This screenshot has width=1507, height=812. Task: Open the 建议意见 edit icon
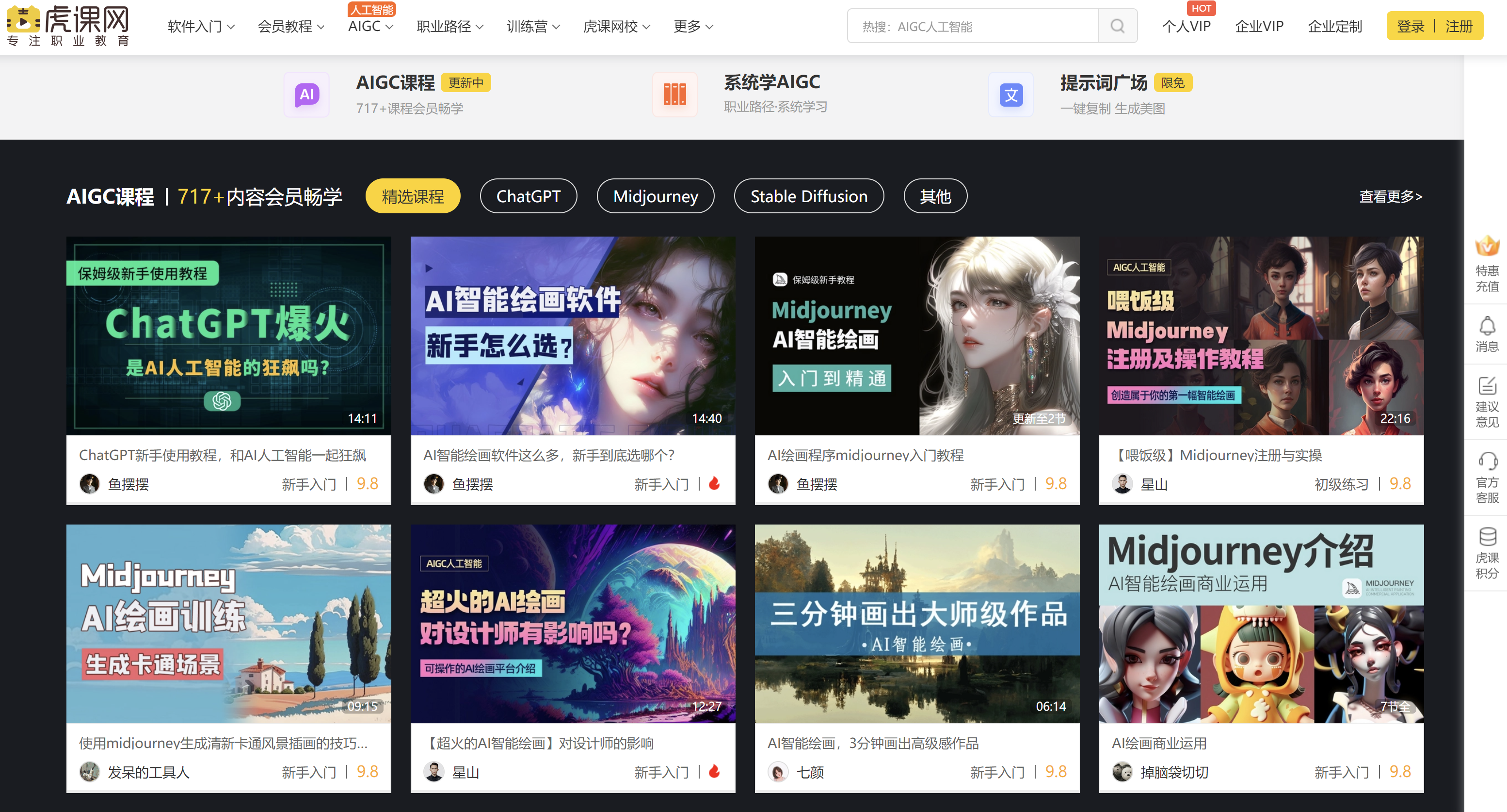pyautogui.click(x=1487, y=386)
